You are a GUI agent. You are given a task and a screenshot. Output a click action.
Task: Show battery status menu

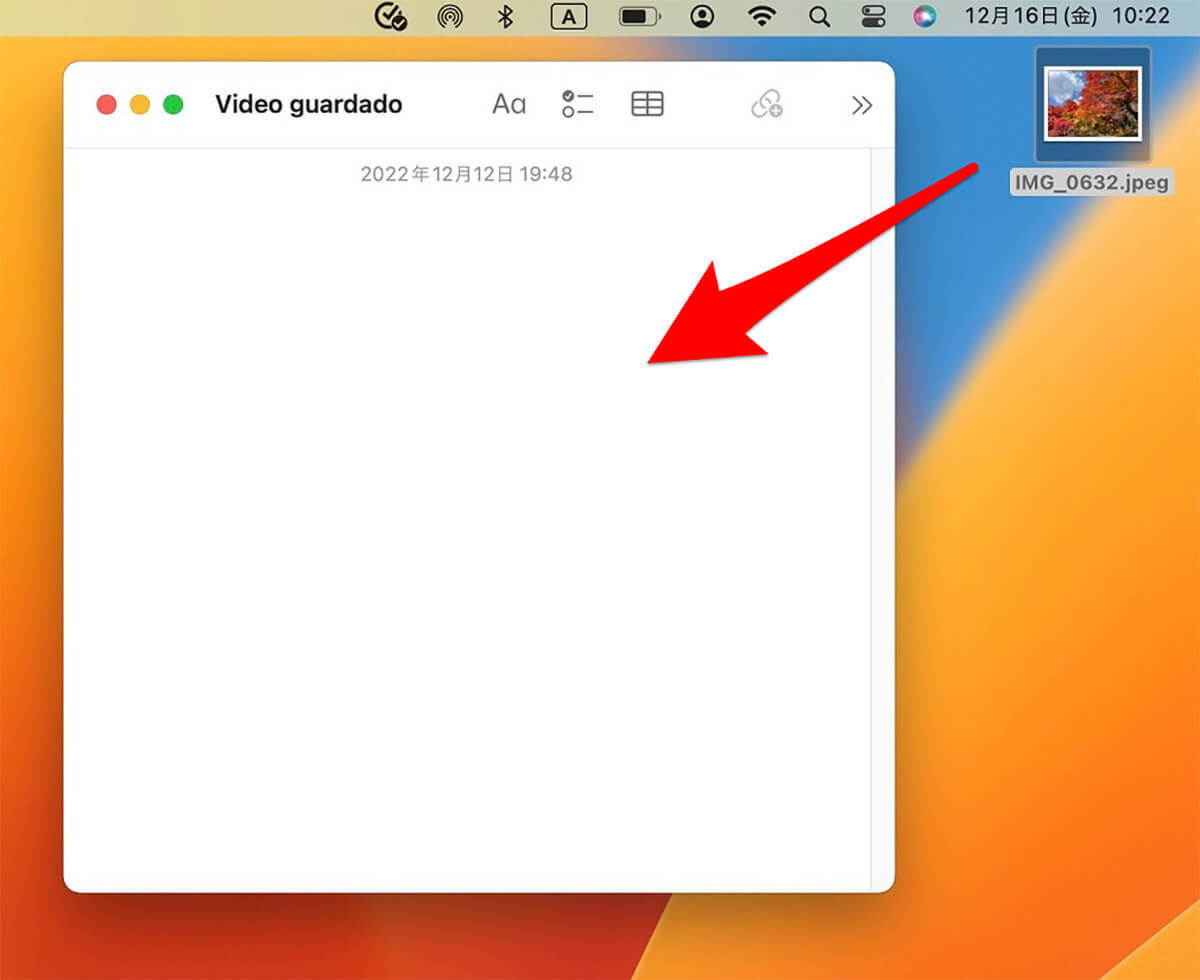coord(640,17)
